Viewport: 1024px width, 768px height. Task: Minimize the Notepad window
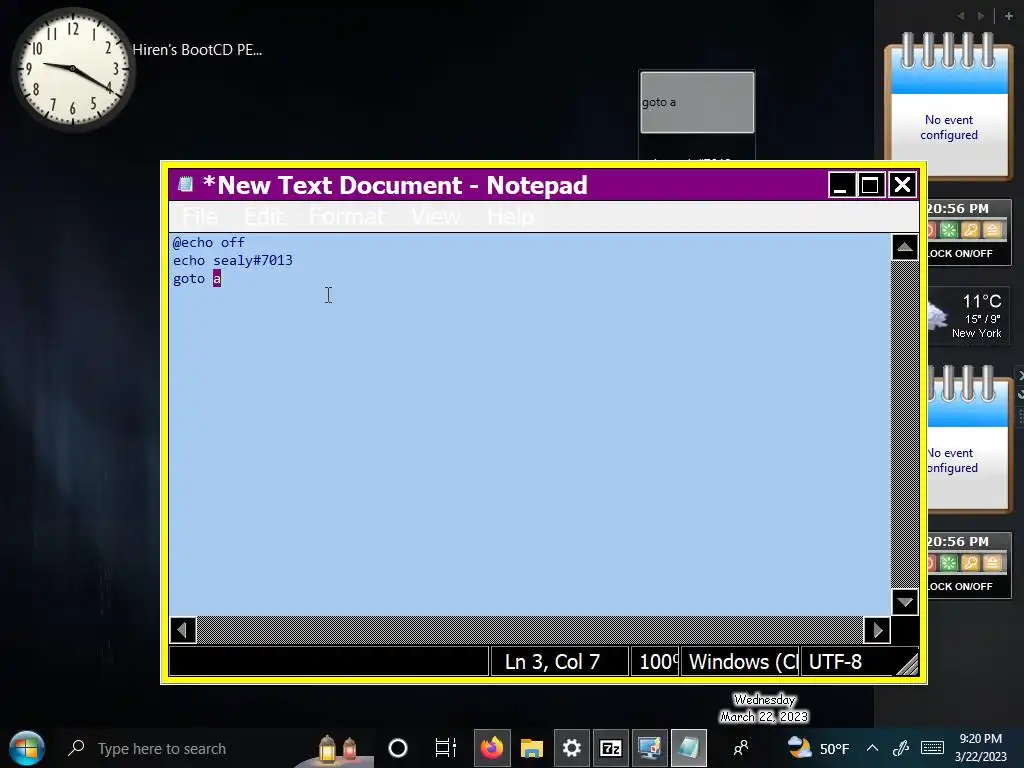(x=841, y=185)
